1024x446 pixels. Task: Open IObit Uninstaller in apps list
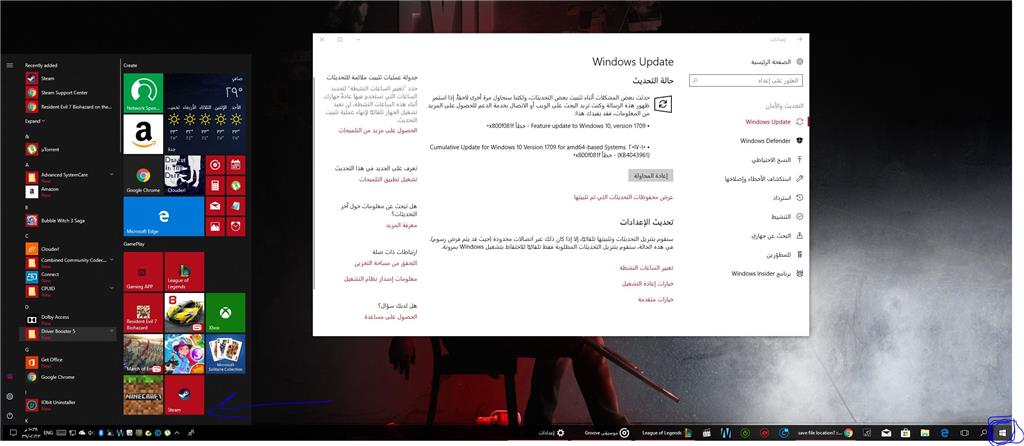point(68,406)
